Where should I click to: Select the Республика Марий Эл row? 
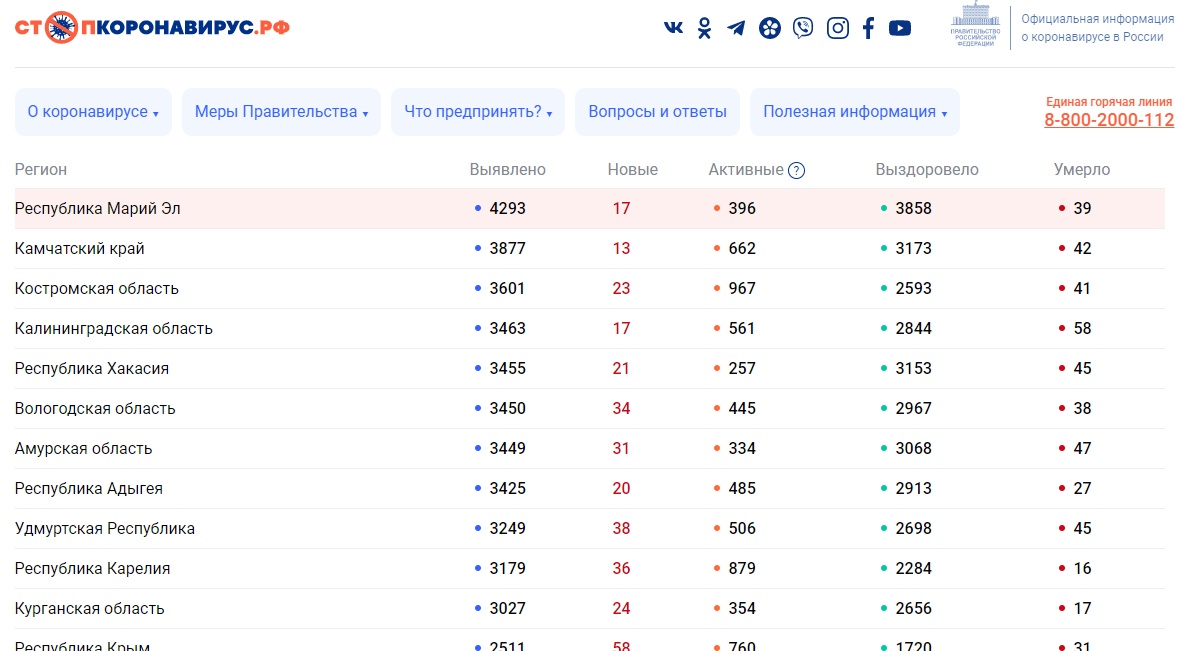click(98, 209)
